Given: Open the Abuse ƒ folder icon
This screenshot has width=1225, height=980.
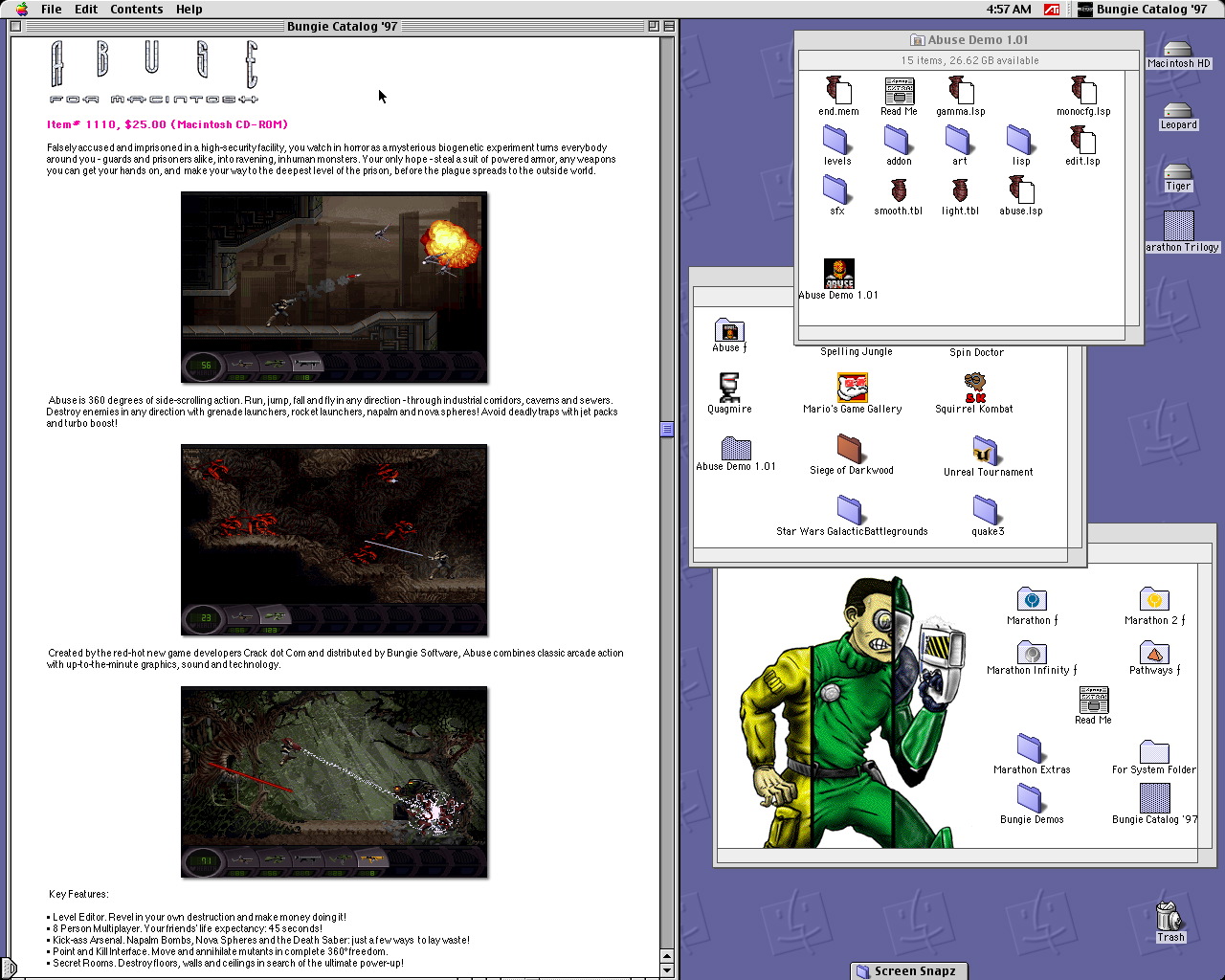Looking at the screenshot, I should pos(729,330).
